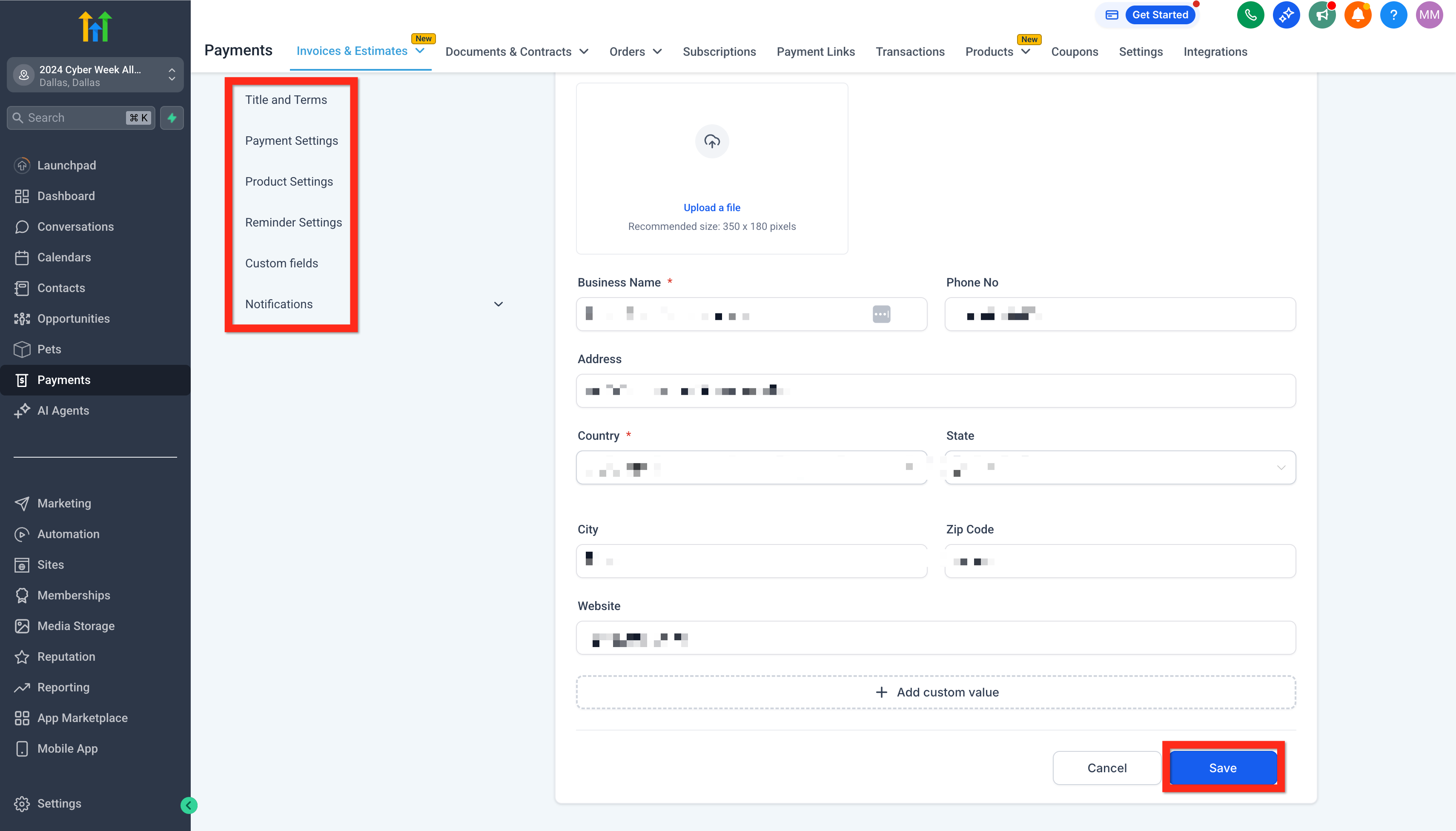Click the green lightning quick actions icon
Viewport: 1456px width, 831px height.
172,118
